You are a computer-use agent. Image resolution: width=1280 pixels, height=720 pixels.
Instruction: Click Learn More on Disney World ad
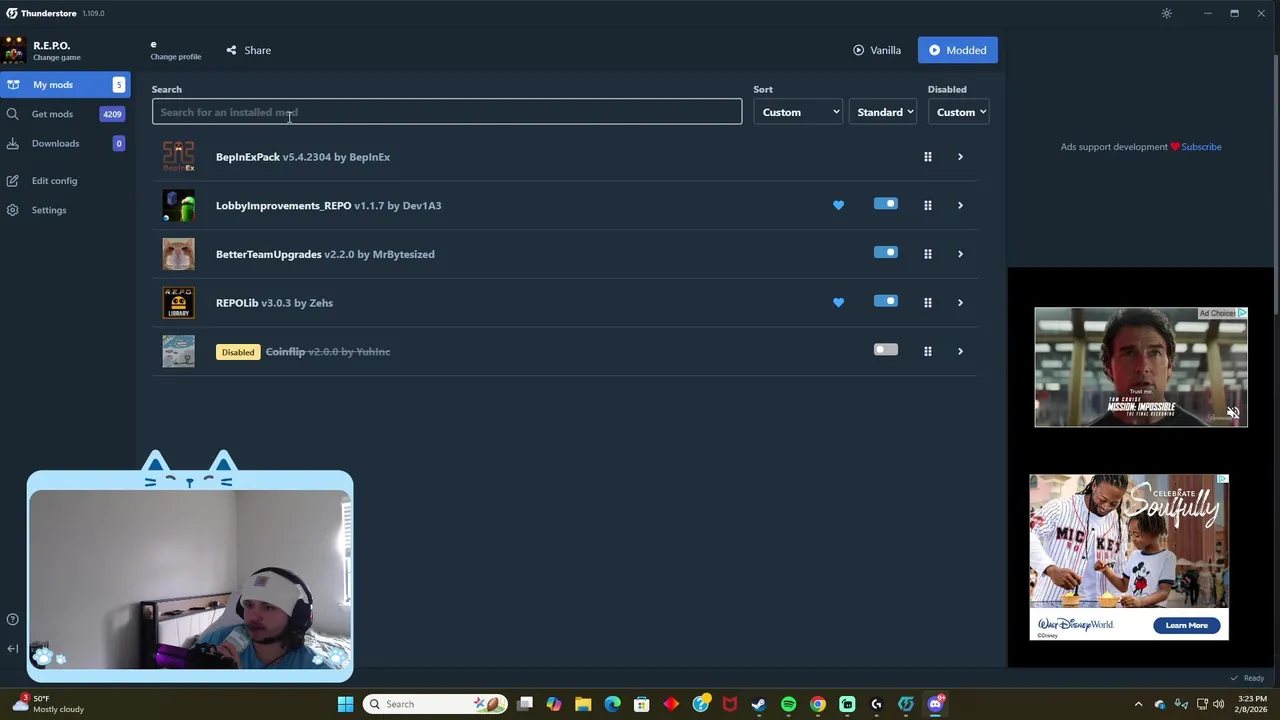1186,625
